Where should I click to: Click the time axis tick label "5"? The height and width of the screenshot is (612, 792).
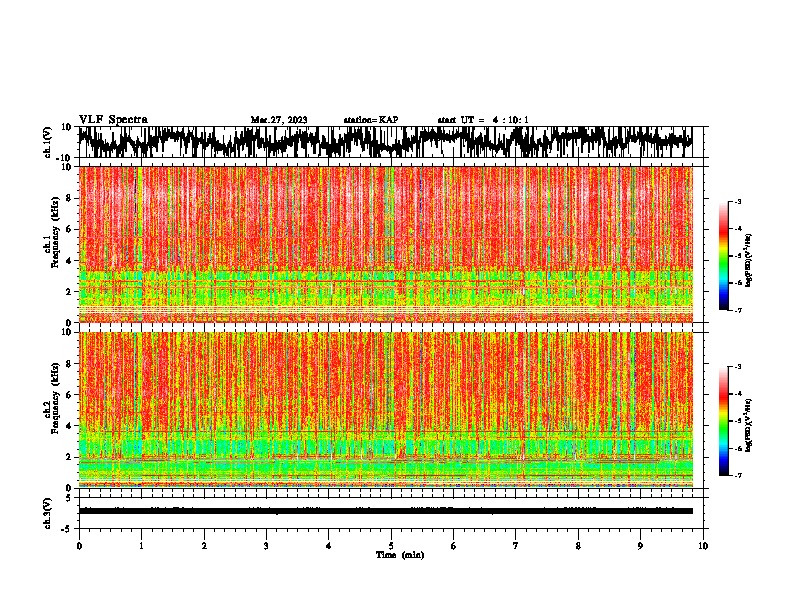point(391,546)
